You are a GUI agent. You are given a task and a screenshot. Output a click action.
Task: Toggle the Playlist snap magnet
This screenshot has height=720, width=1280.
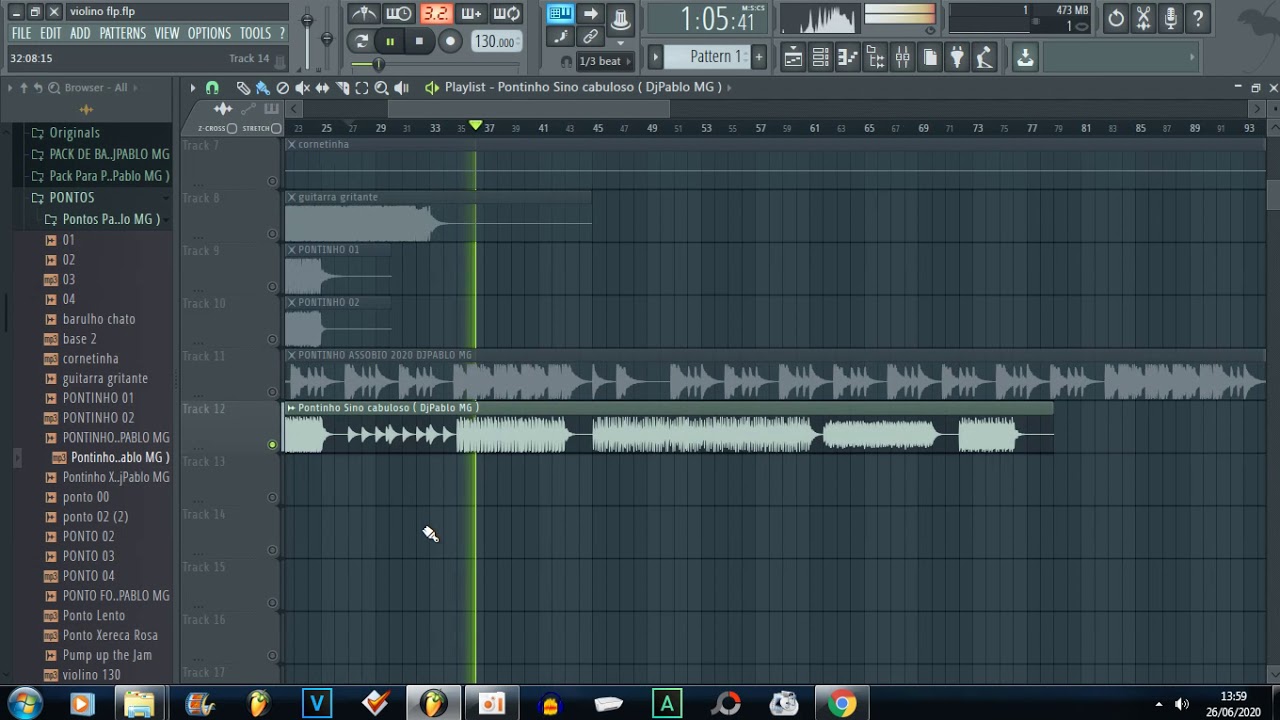[x=212, y=88]
